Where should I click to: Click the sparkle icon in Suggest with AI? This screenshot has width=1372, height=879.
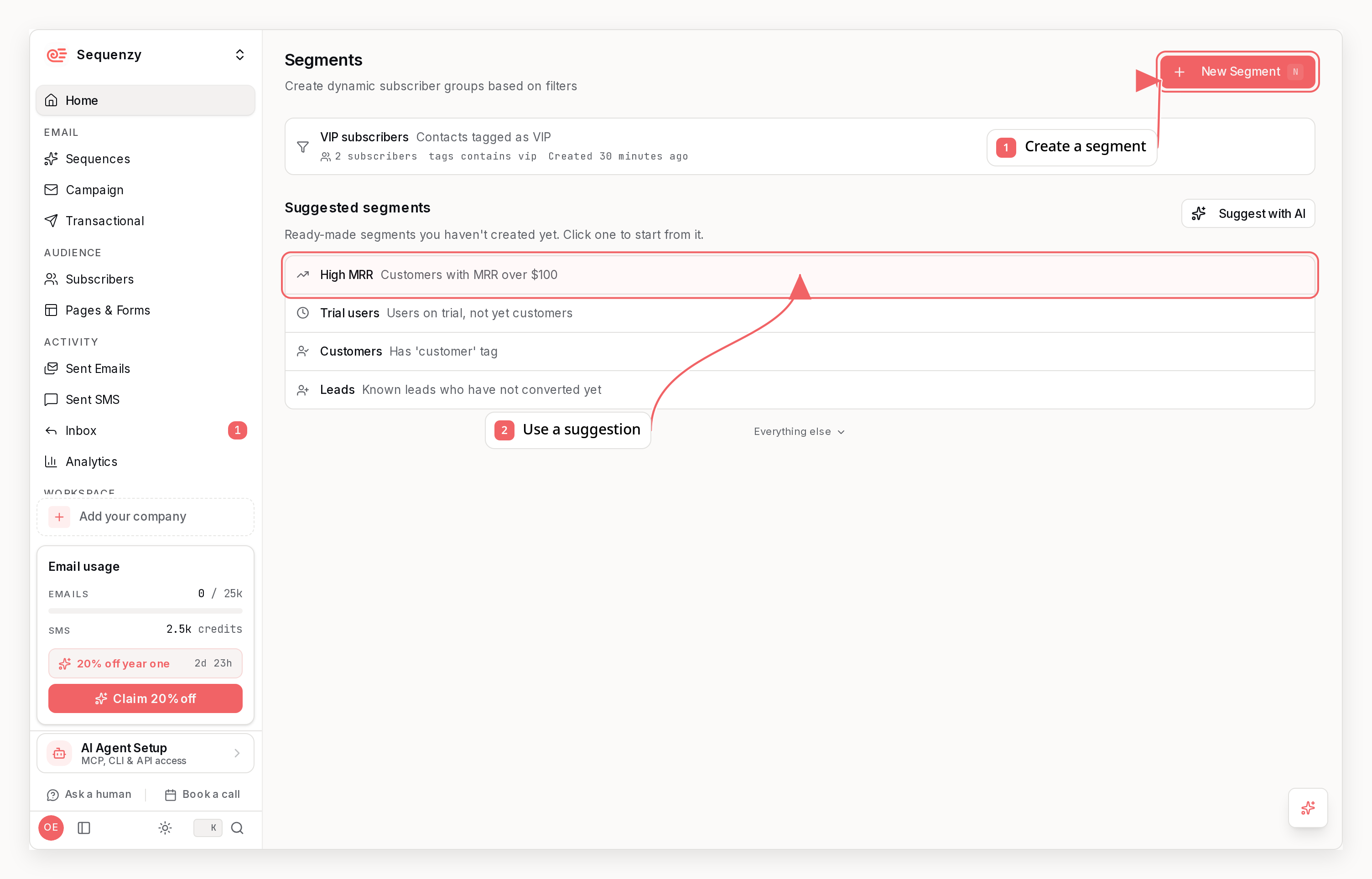1198,213
